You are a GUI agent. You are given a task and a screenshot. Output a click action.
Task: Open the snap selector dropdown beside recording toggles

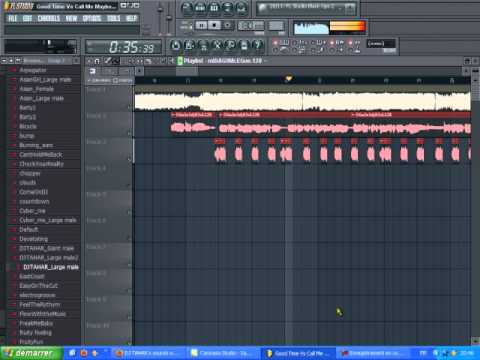coord(381,44)
